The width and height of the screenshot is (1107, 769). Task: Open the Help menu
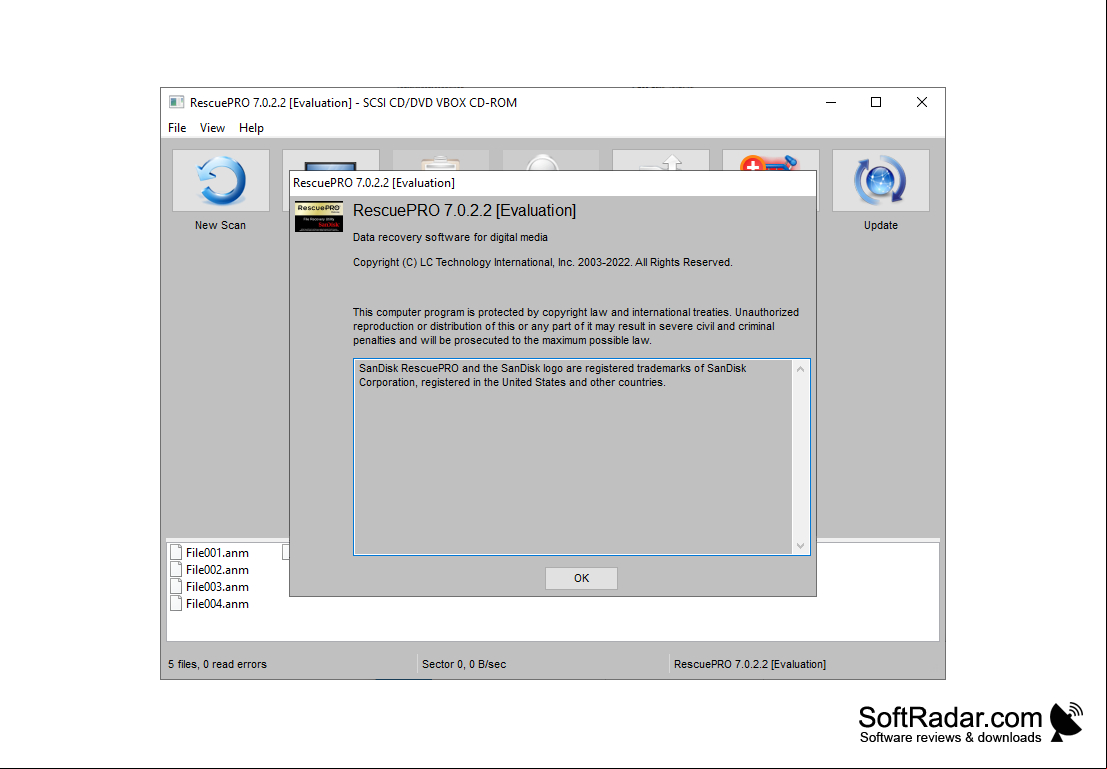pos(251,128)
